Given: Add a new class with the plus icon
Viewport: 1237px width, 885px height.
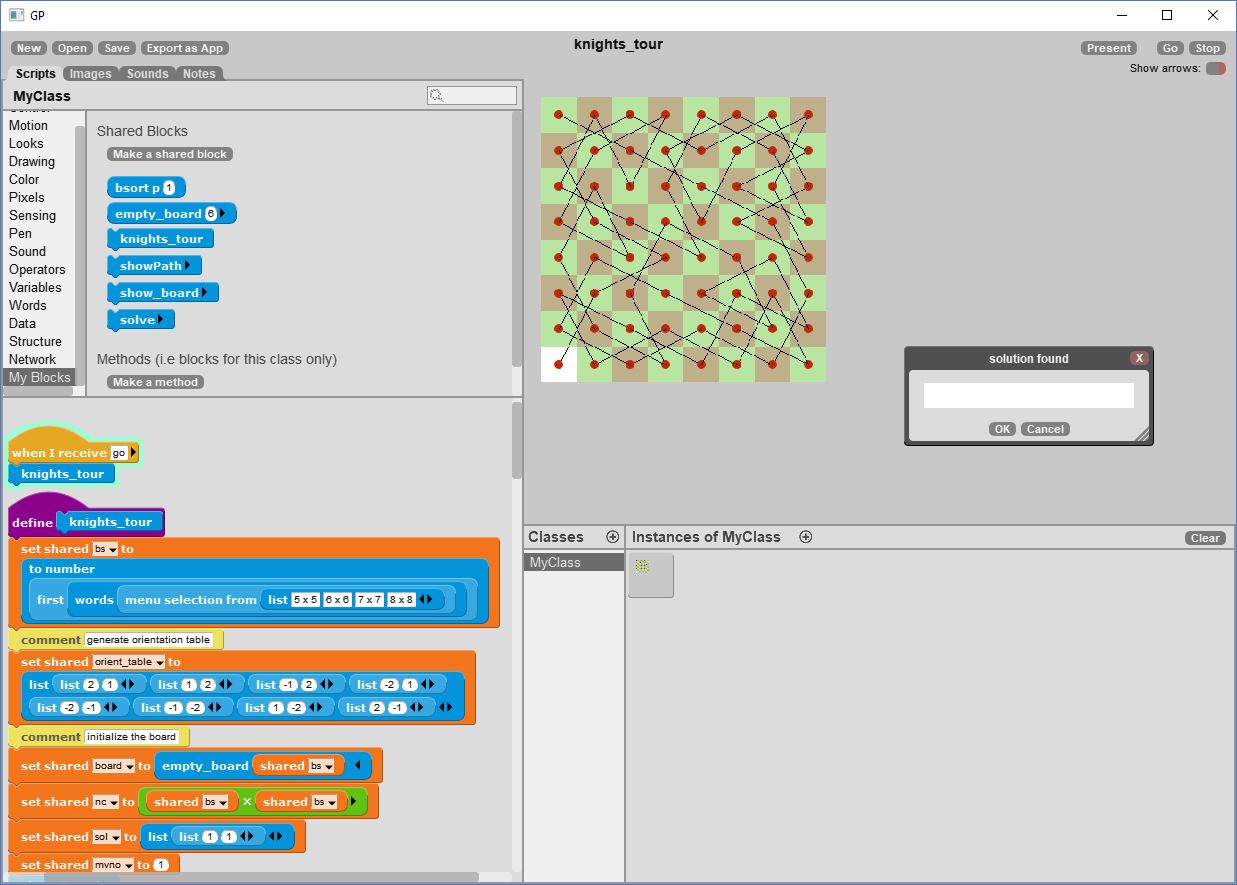Looking at the screenshot, I should pyautogui.click(x=613, y=537).
